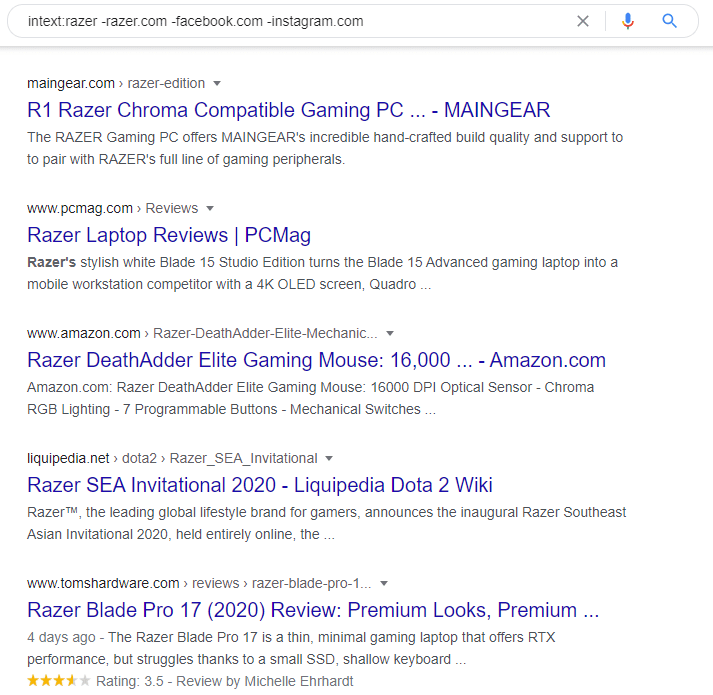Click the Amazon snippet about 16000 DPI Optical Sensor
Viewport: 713px width, 695px height.
[x=310, y=398]
